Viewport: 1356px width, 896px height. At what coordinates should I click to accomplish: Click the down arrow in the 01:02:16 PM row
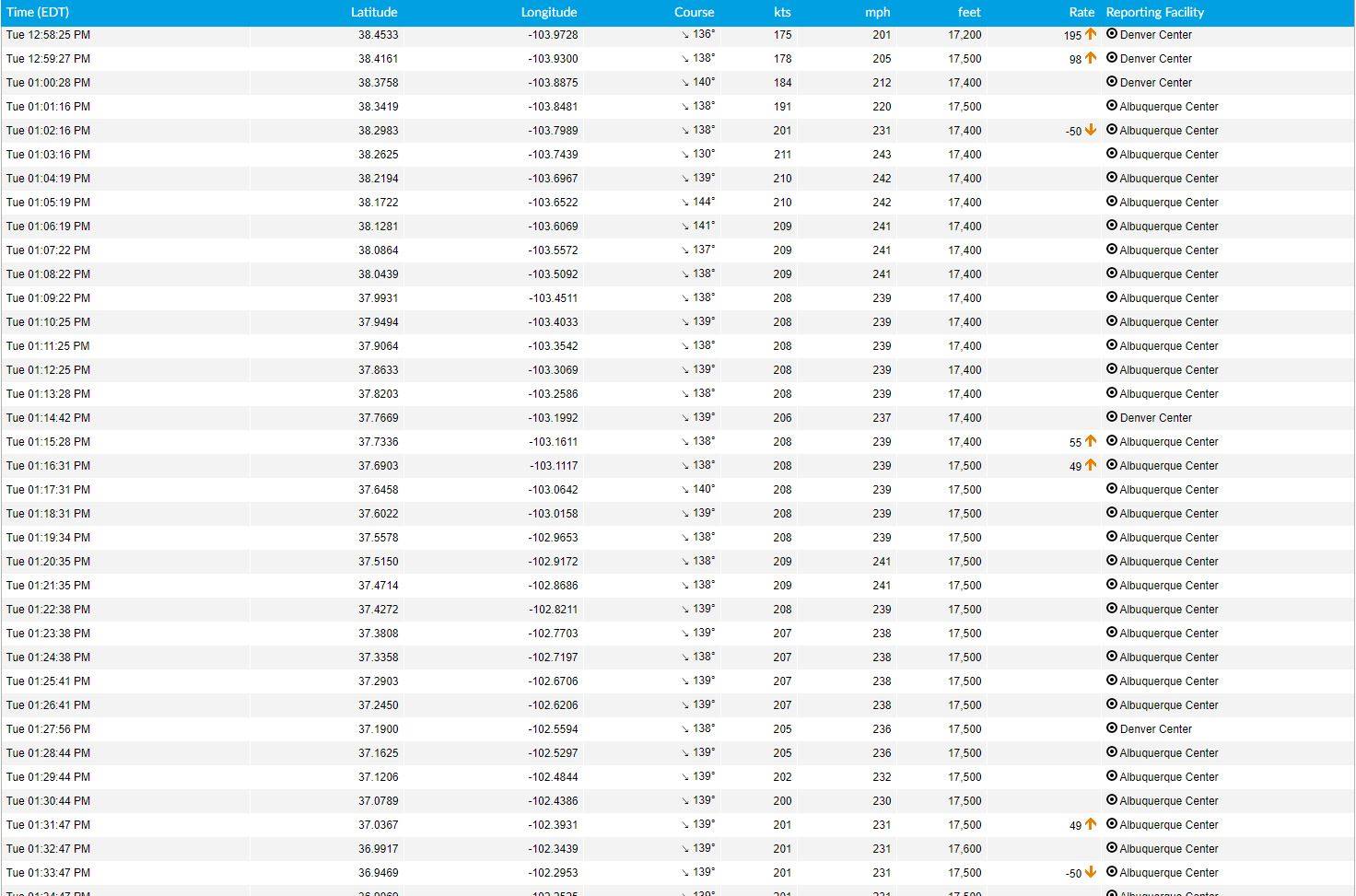coord(1091,130)
